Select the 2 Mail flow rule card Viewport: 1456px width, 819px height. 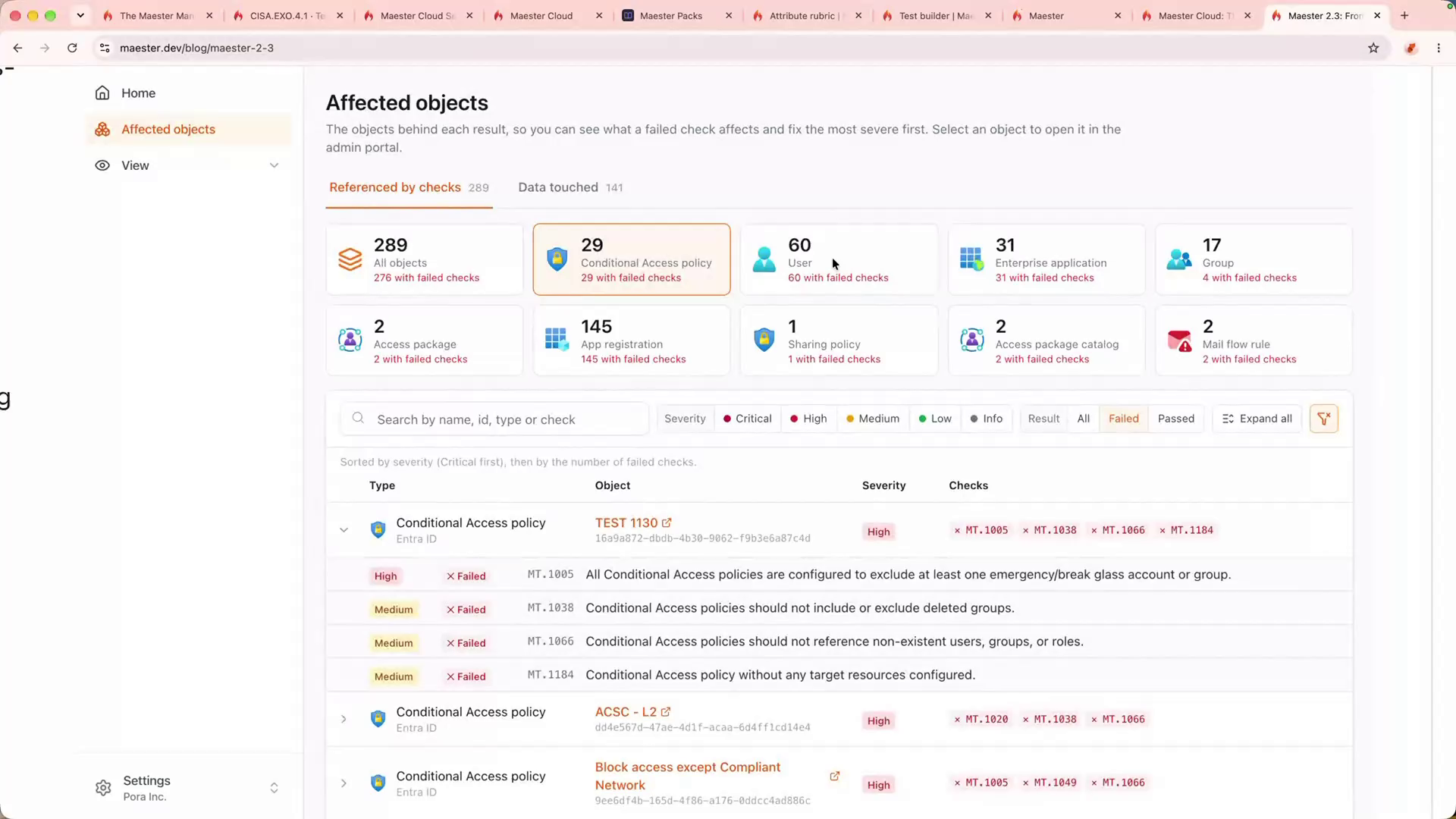click(x=1254, y=340)
